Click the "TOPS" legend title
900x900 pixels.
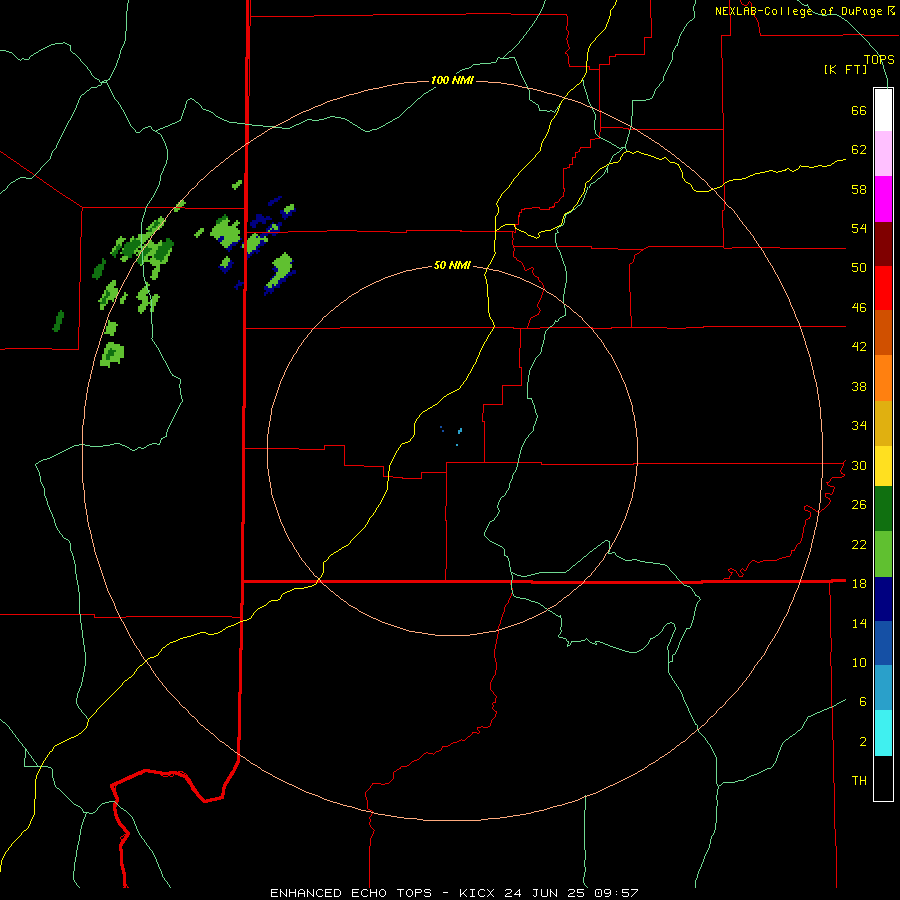pyautogui.click(x=879, y=60)
